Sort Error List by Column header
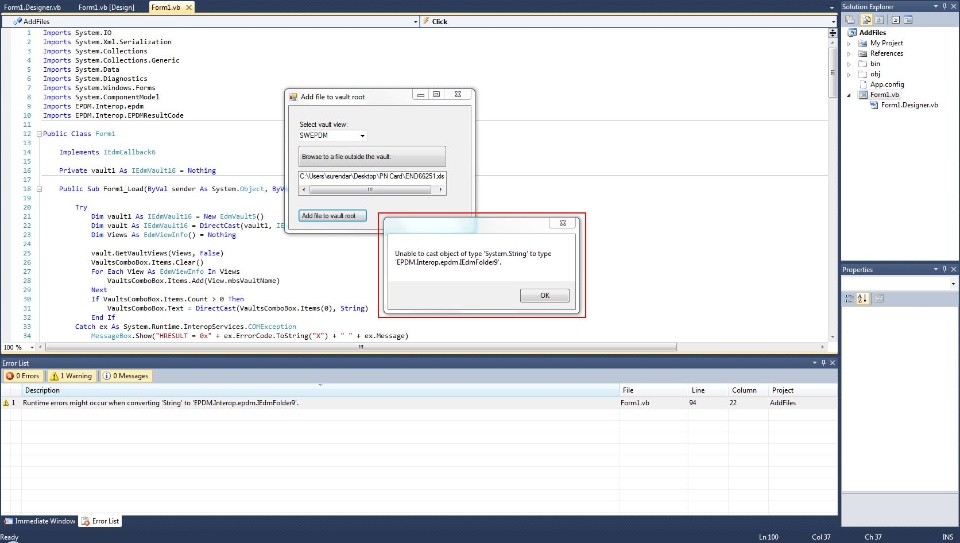 [x=749, y=390]
